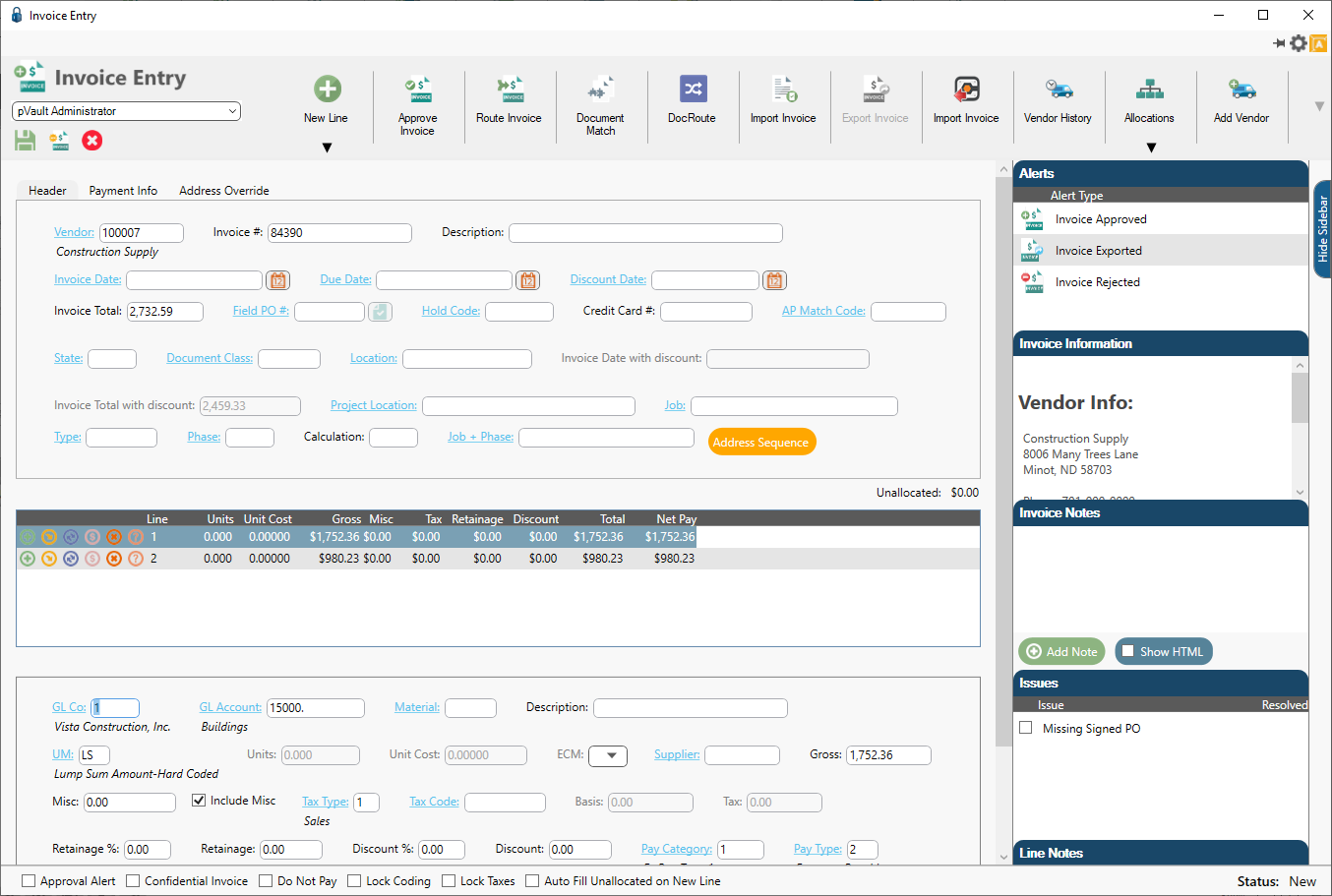Image resolution: width=1332 pixels, height=896 pixels.
Task: Click the Import Invoice document icon
Action: (784, 90)
